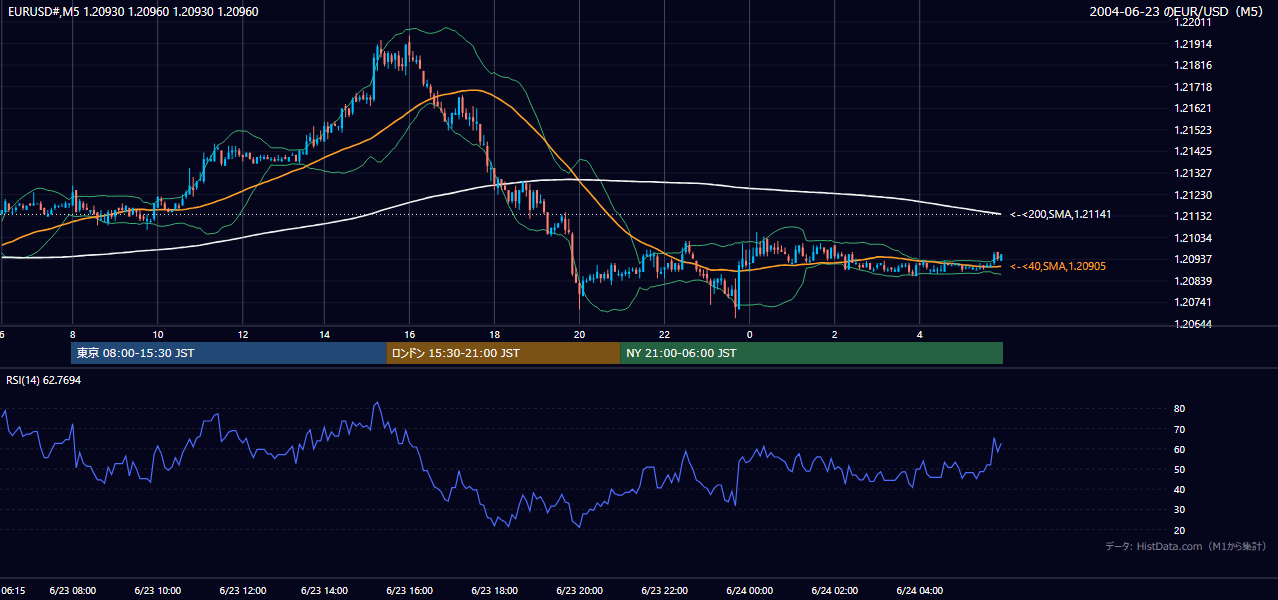The image size is (1278, 600).
Task: Select the NY 21:00-06:00 JST session bar
Action: tap(811, 353)
